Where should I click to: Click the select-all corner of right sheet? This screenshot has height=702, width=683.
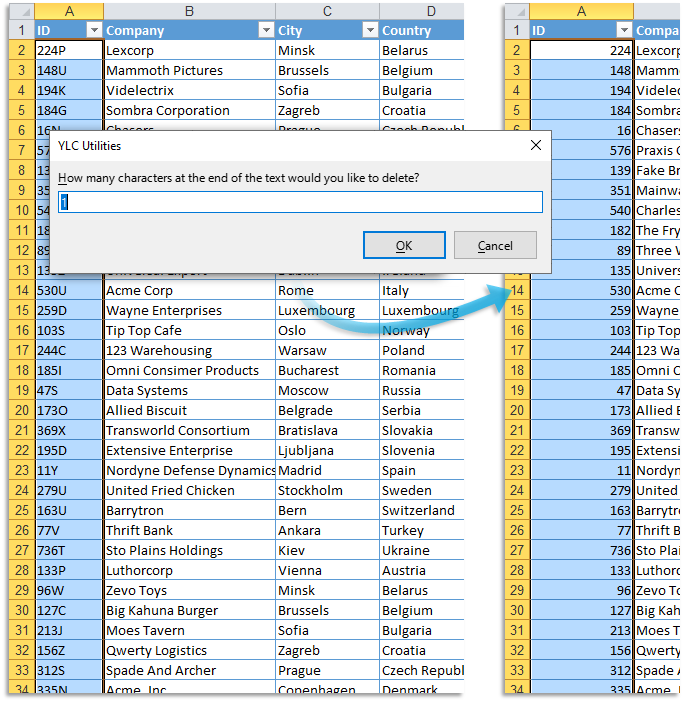[x=517, y=11]
